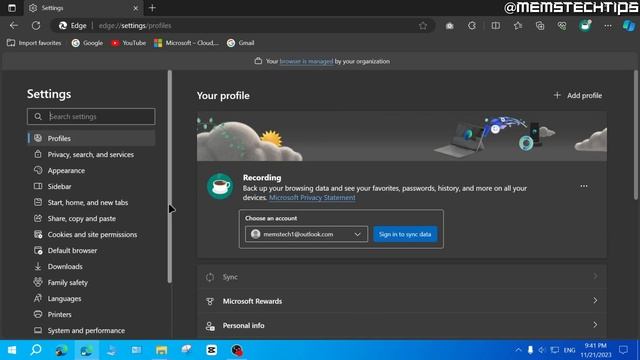The image size is (640, 360).
Task: Open Windows taskbar Search
Action: coord(36,350)
